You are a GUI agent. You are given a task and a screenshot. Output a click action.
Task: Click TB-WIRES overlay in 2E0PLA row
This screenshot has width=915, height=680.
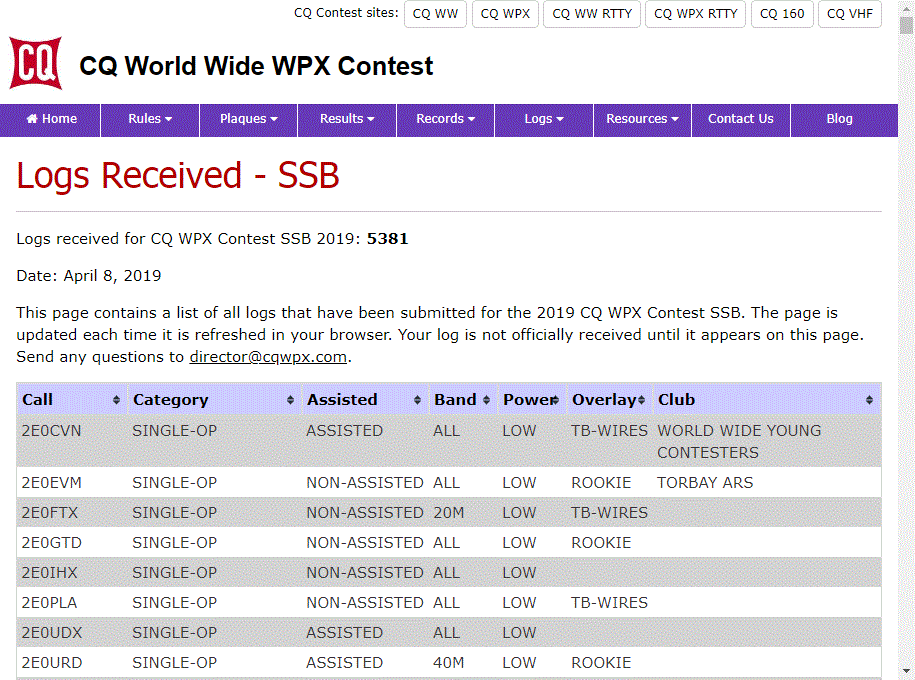click(x=609, y=602)
